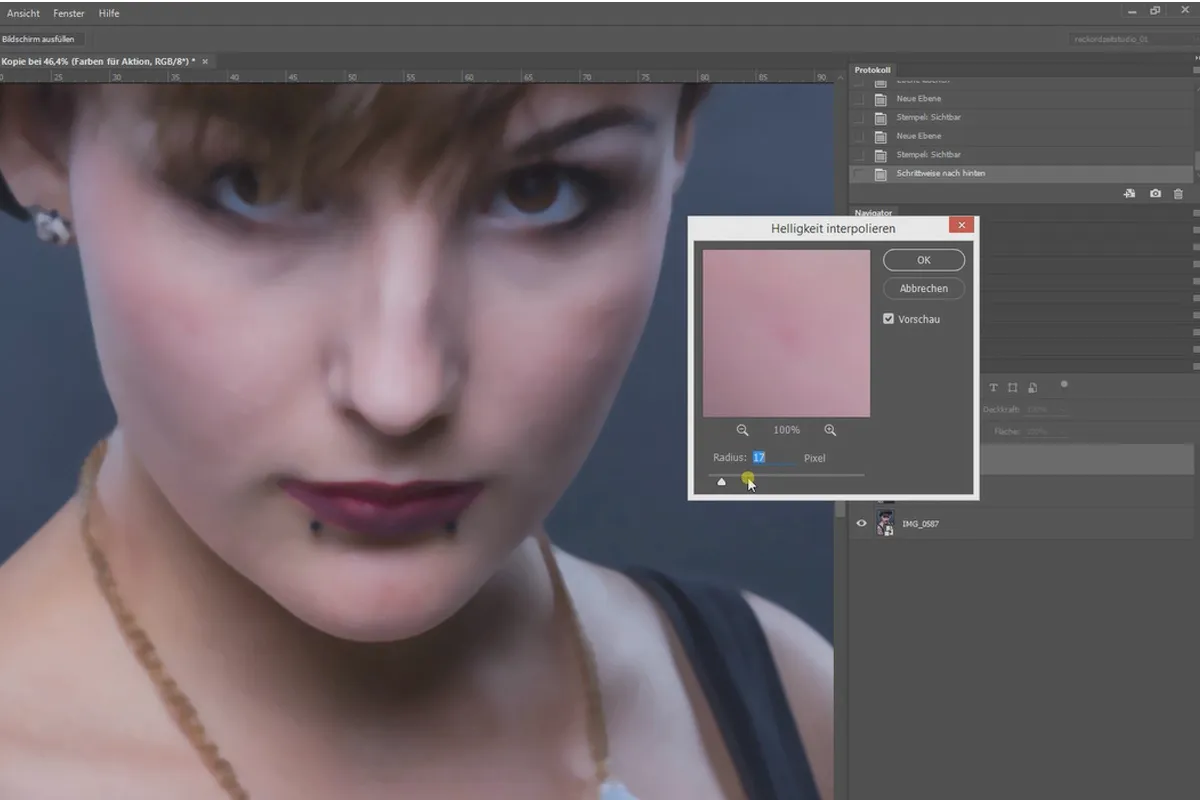Zoom in the filter preview with plus magnifier
This screenshot has height=800, width=1200.
click(x=830, y=430)
